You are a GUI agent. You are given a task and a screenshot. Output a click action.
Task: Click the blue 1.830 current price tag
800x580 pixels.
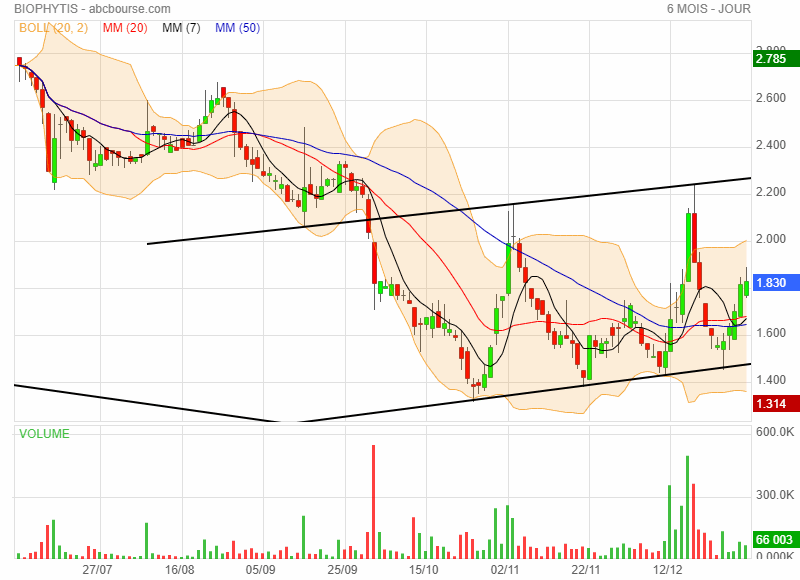click(x=776, y=283)
